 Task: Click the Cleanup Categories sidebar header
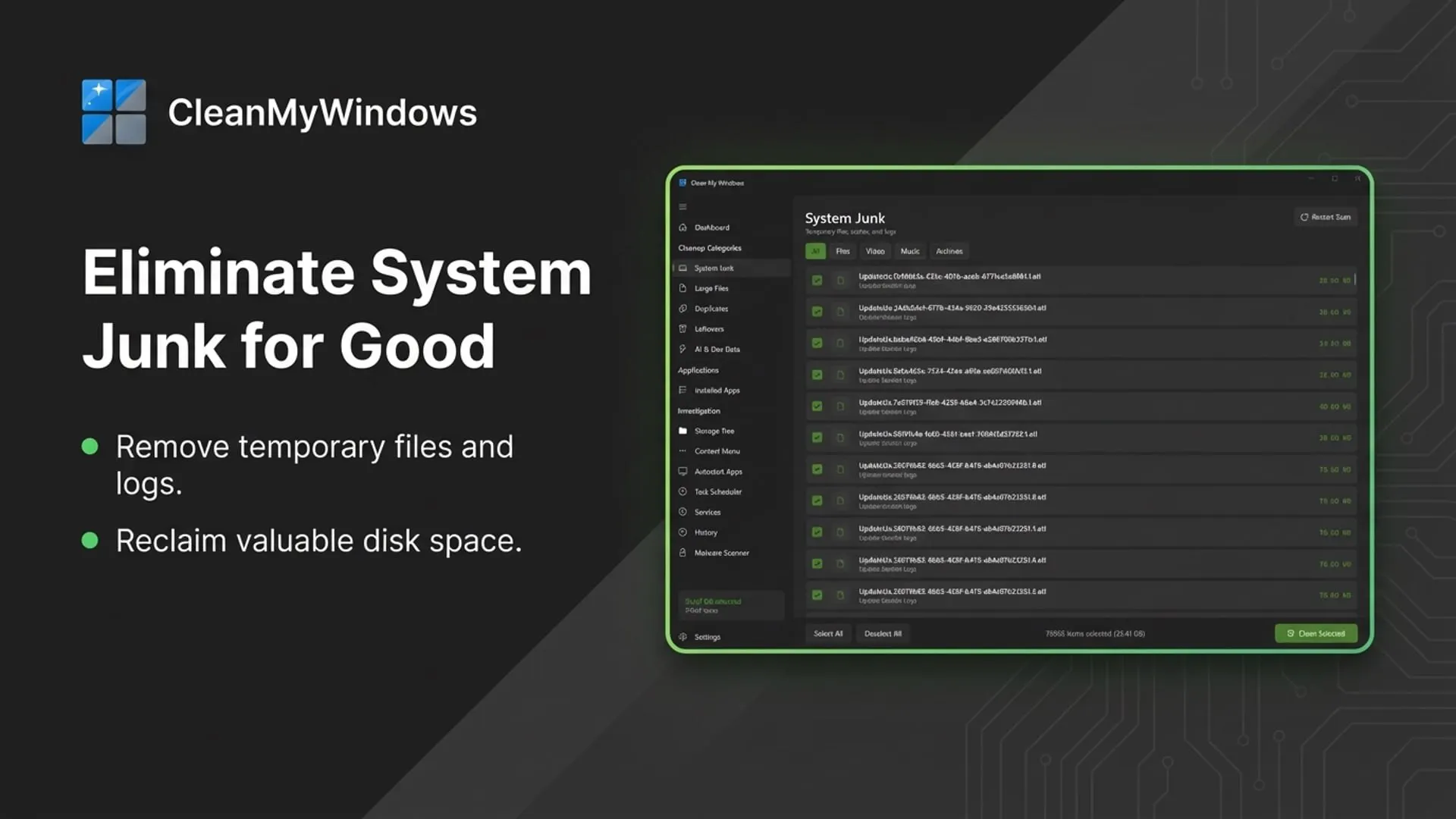point(710,248)
